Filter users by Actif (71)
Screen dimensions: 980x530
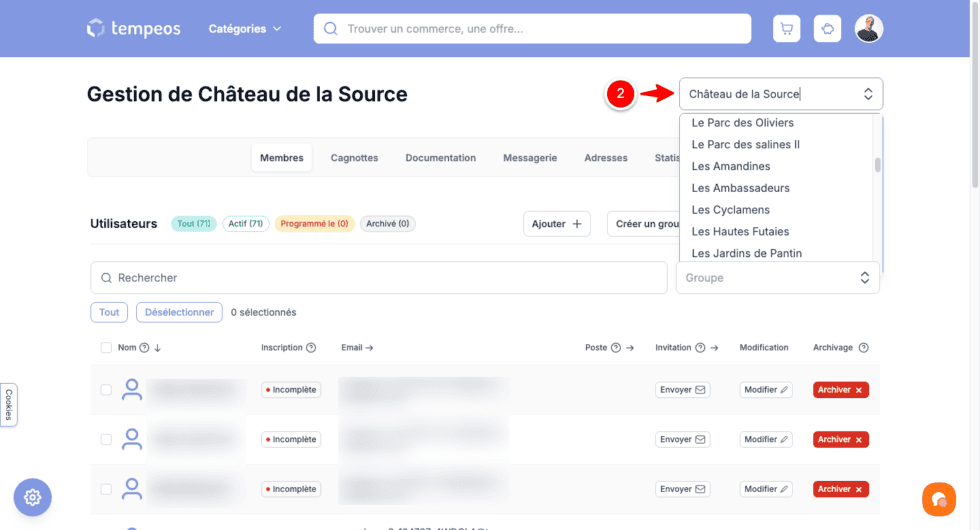click(246, 224)
